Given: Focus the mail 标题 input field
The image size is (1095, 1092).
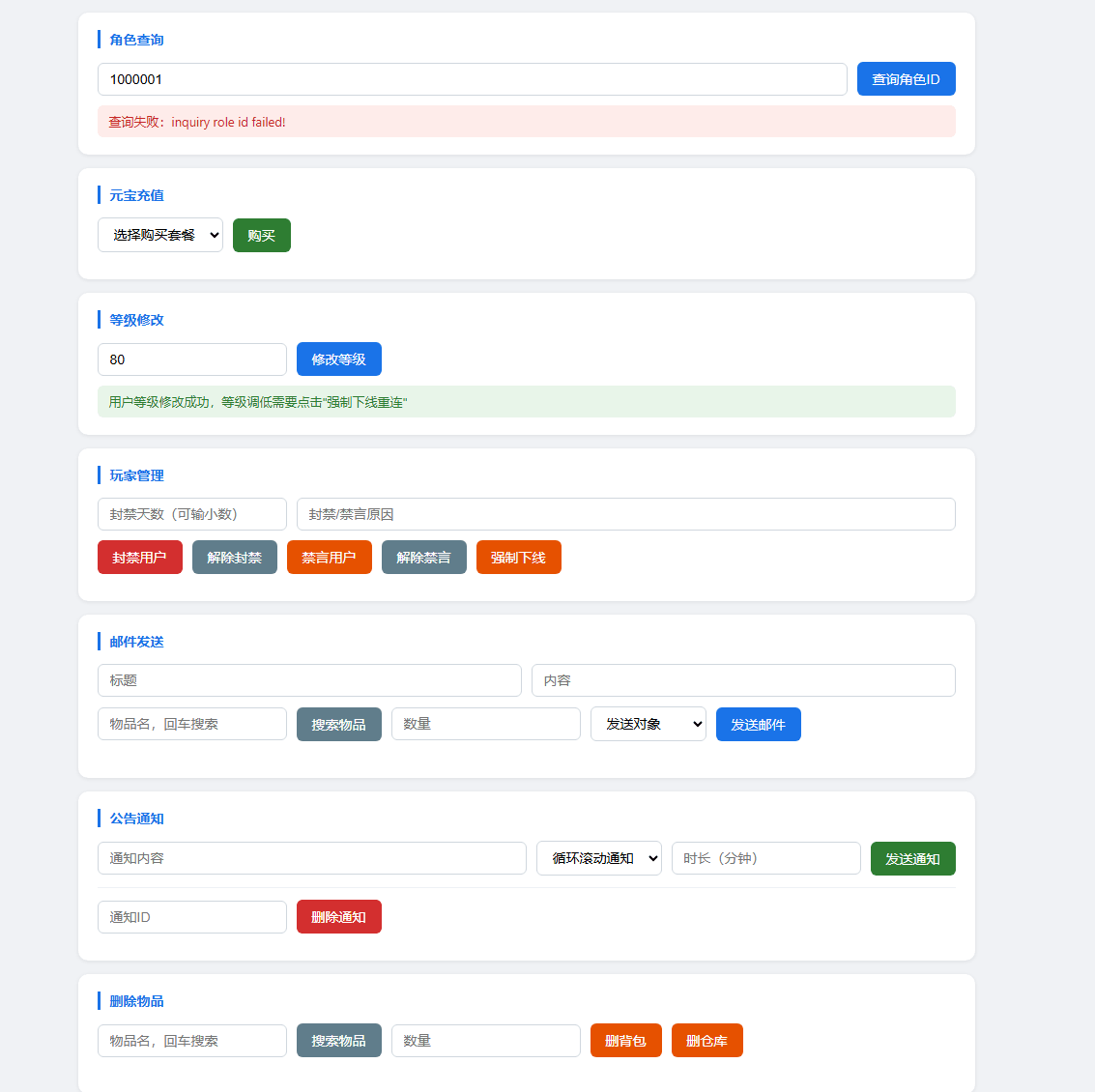Looking at the screenshot, I should tap(309, 680).
